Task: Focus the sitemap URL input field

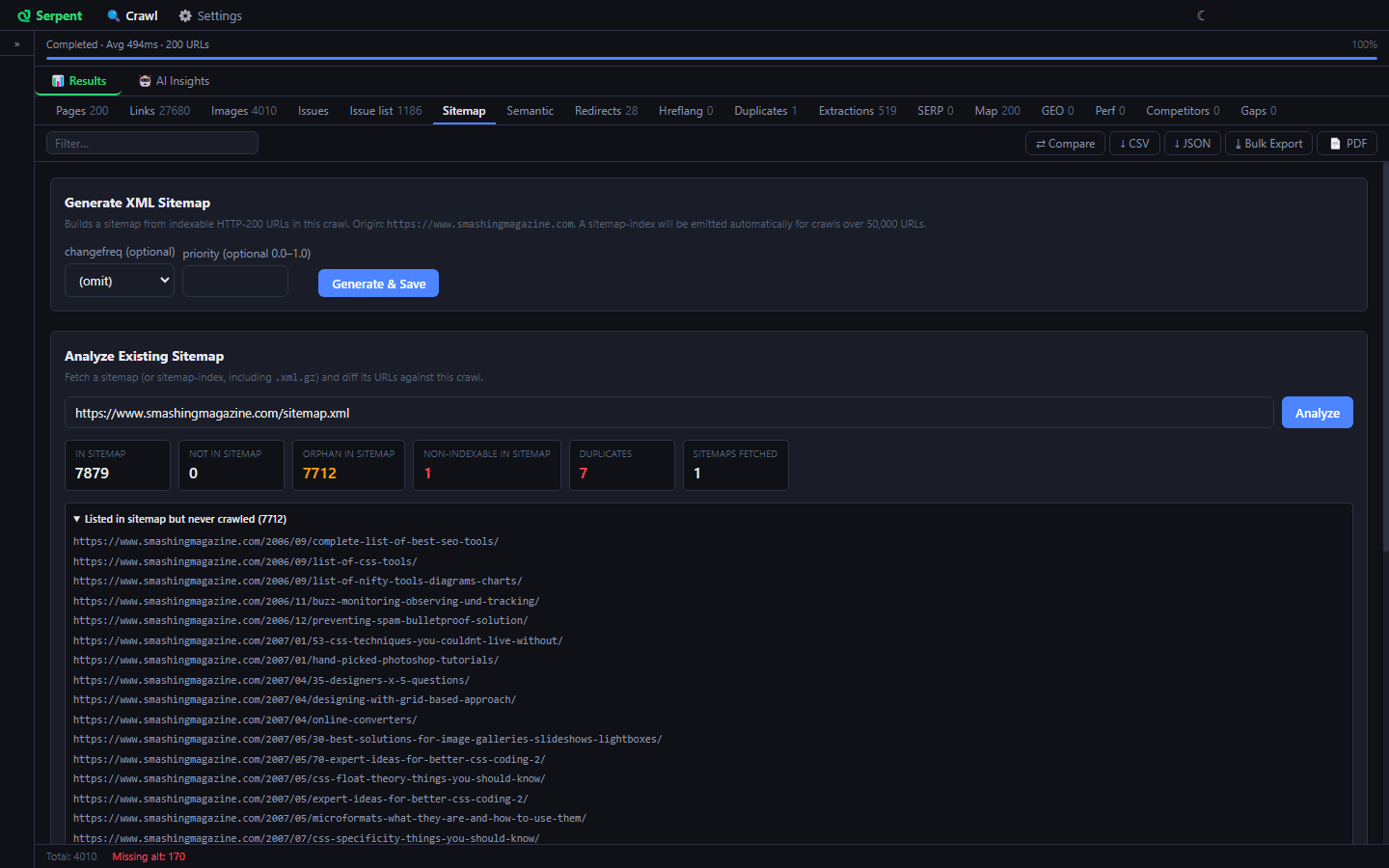Action: [x=669, y=413]
